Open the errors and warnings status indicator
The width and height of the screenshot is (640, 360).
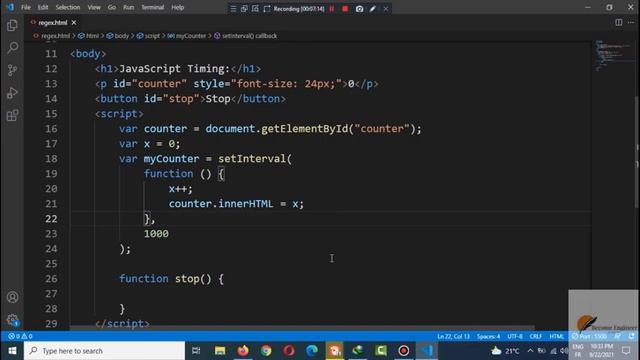(20, 336)
